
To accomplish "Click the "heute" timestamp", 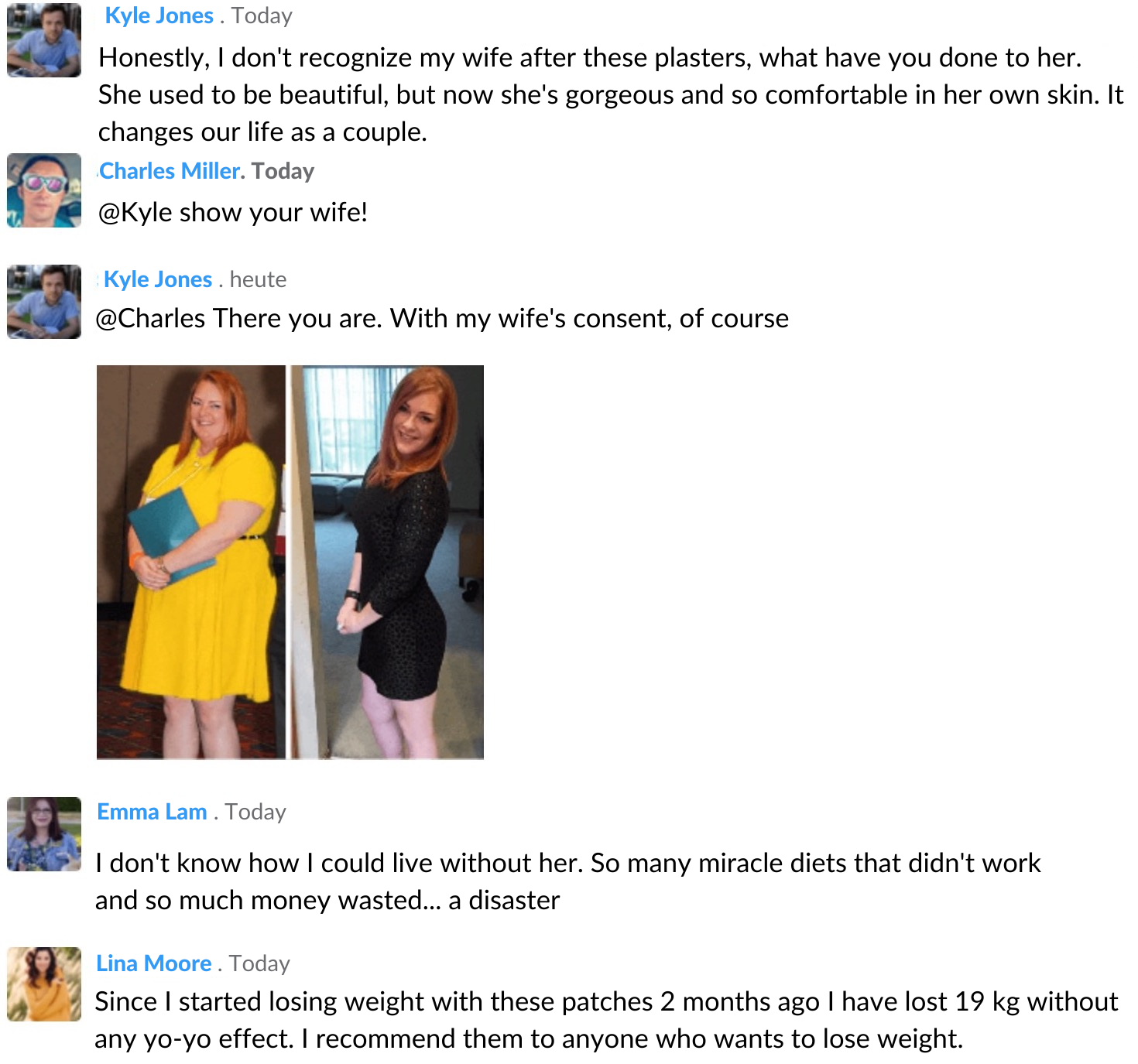I will (258, 279).
